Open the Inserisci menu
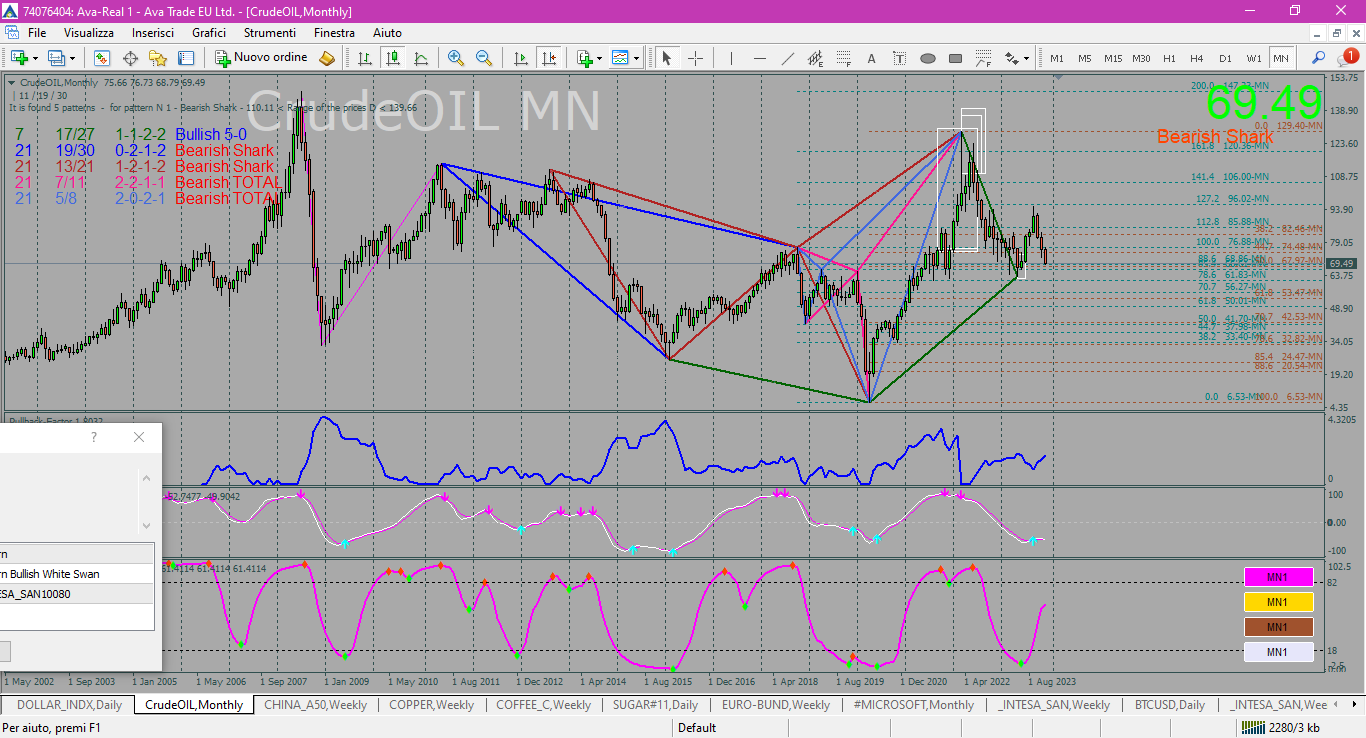The width and height of the screenshot is (1366, 738). 153,33
